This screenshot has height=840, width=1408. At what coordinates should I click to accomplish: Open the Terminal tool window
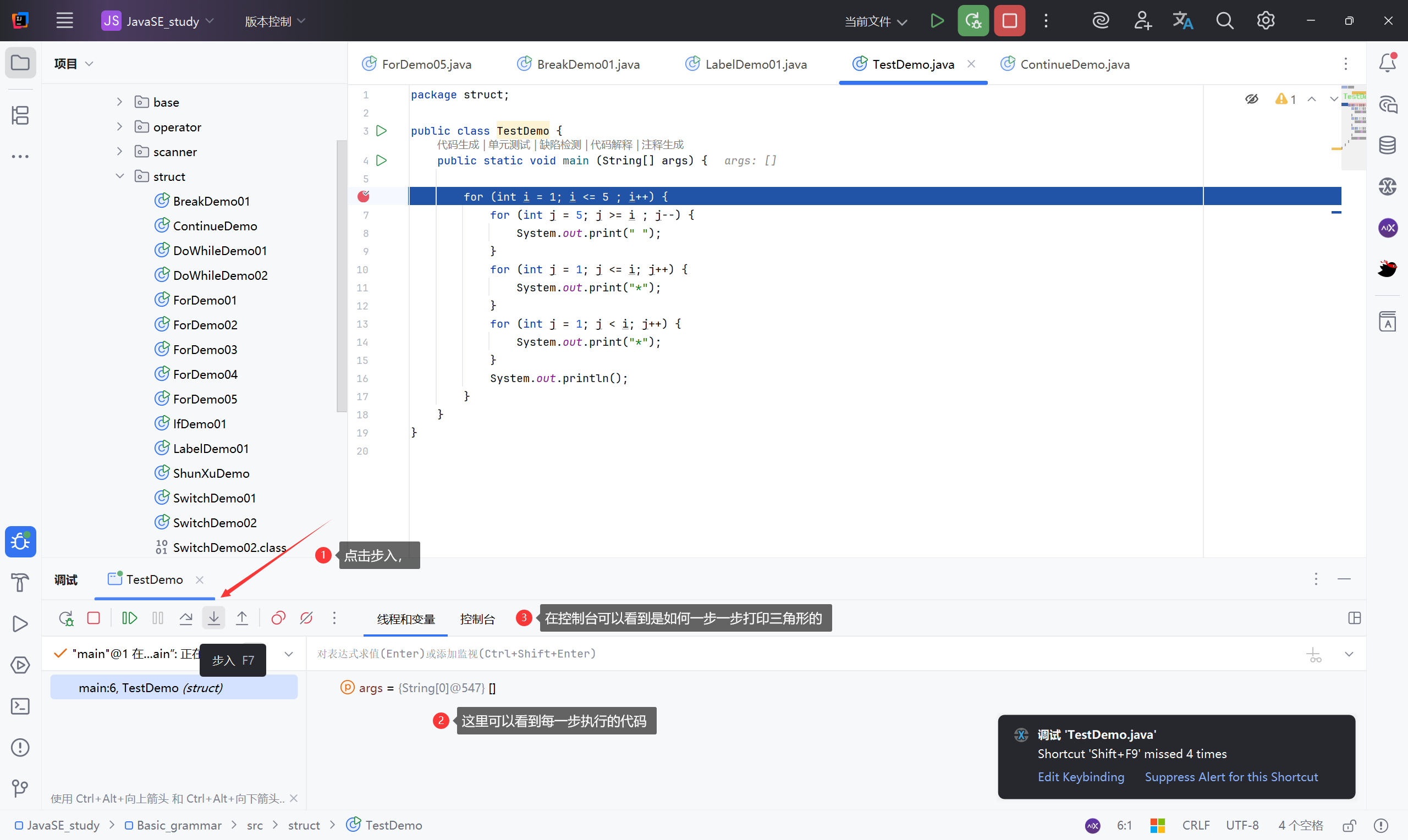(20, 706)
